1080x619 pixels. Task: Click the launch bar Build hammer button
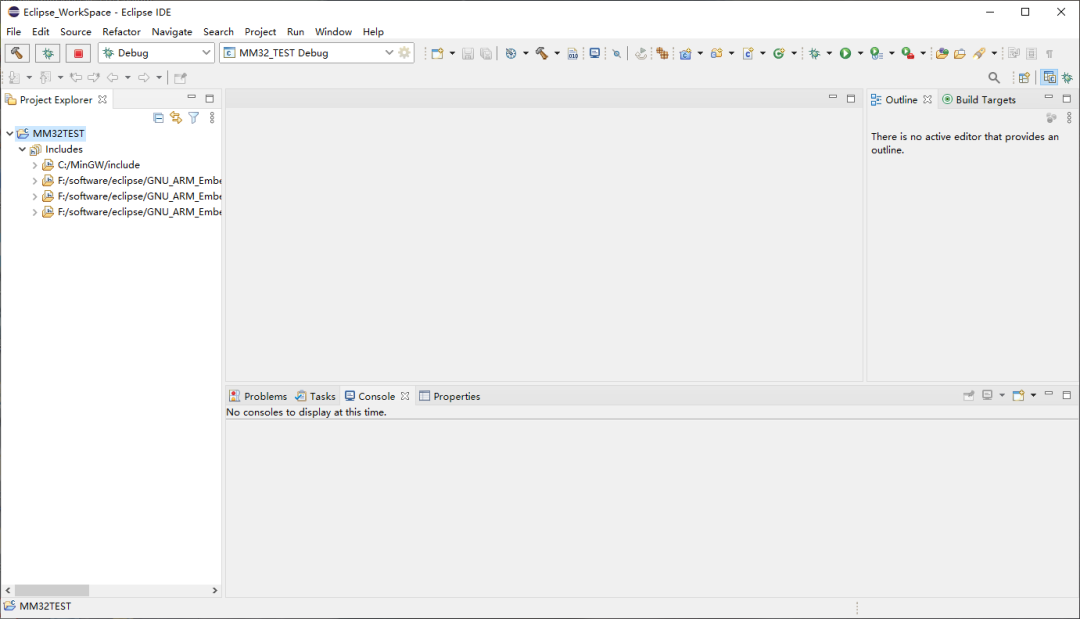coord(17,53)
